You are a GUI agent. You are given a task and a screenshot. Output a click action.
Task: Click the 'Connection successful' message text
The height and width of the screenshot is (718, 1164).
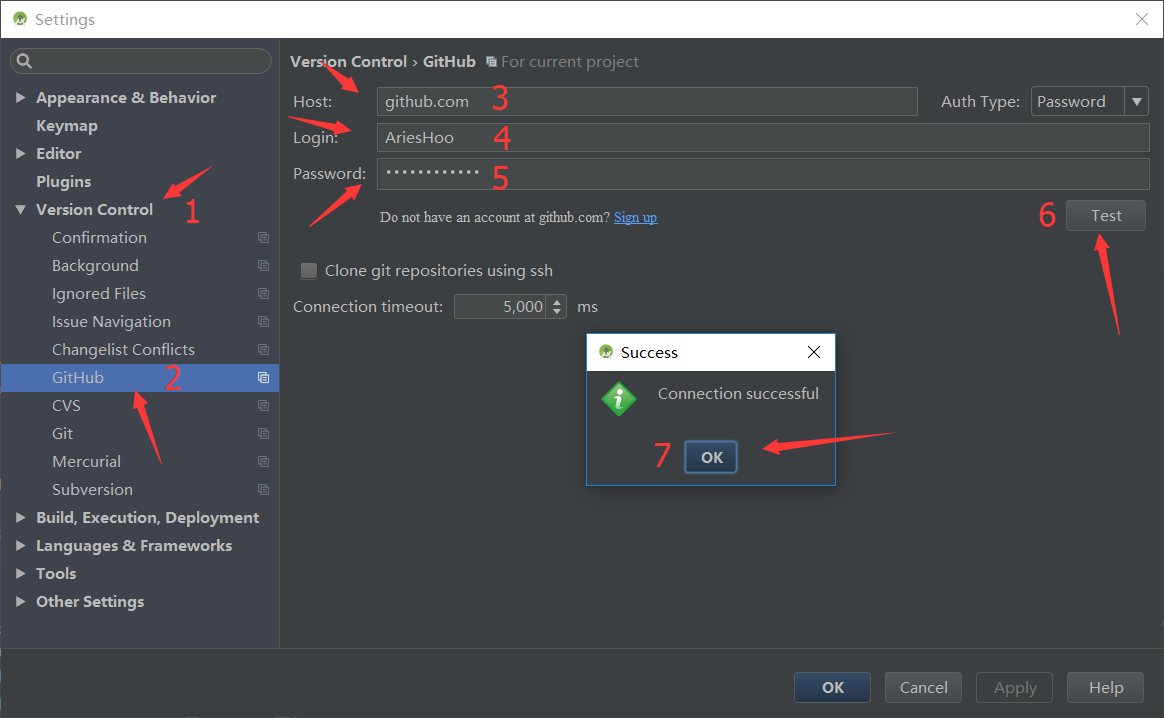[x=738, y=394]
